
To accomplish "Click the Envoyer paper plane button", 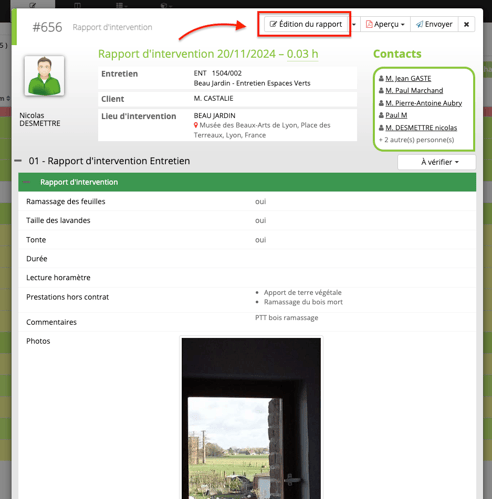I will (434, 24).
